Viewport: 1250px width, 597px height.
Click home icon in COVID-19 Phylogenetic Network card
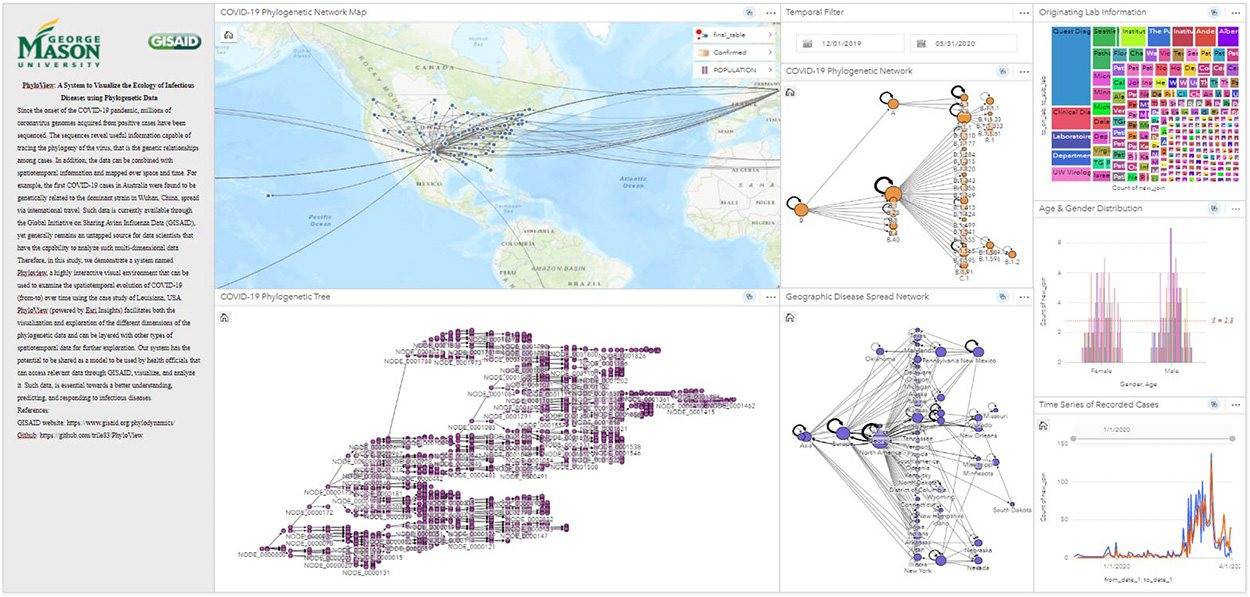point(793,92)
